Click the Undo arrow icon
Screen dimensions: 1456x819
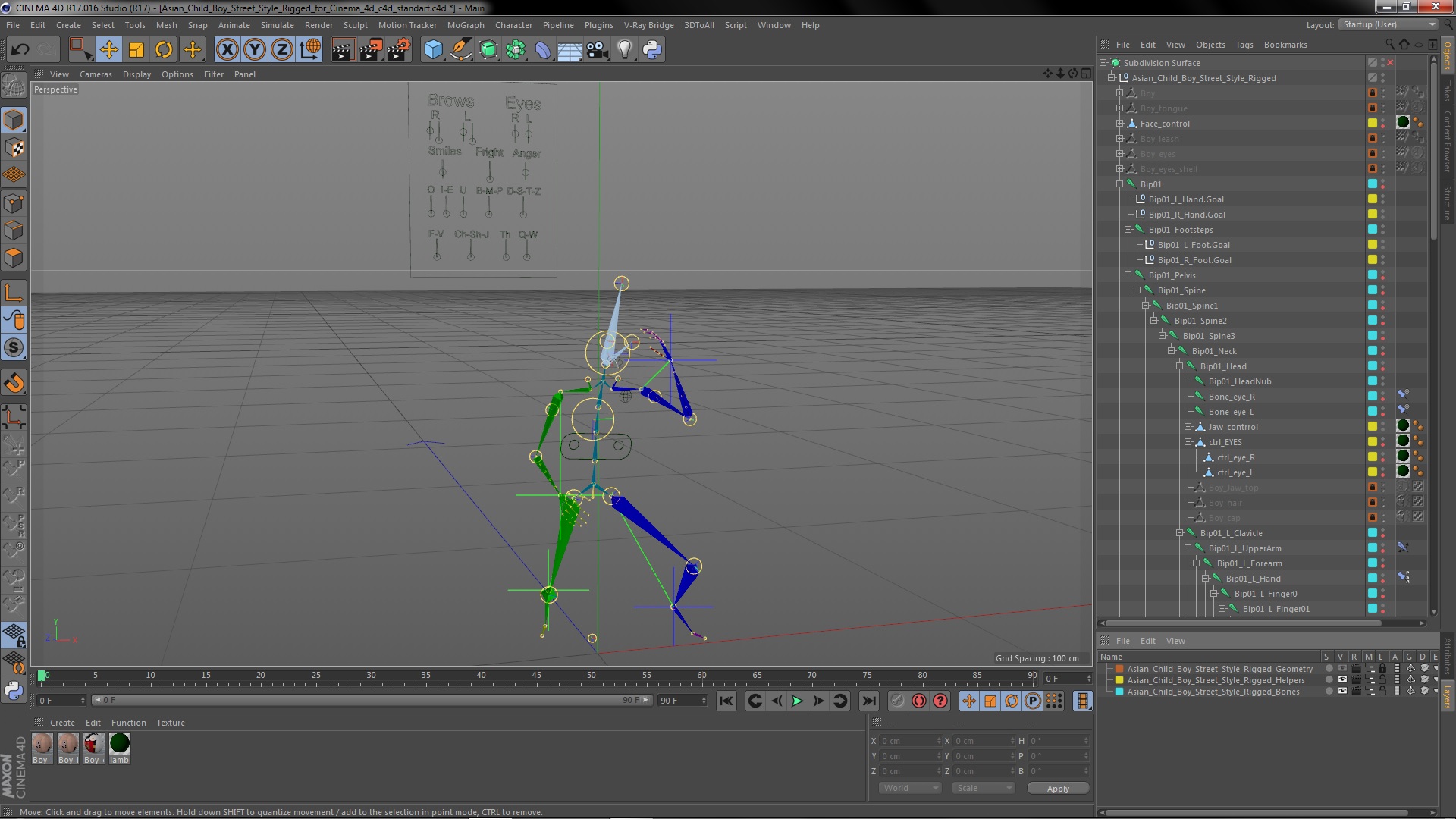pos(20,50)
